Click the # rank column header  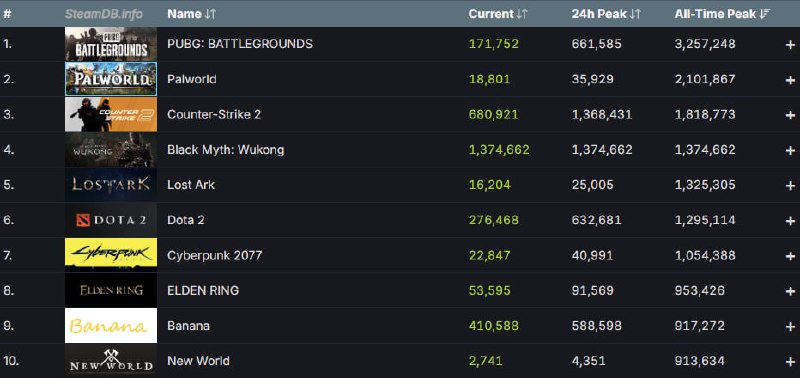[x=7, y=14]
